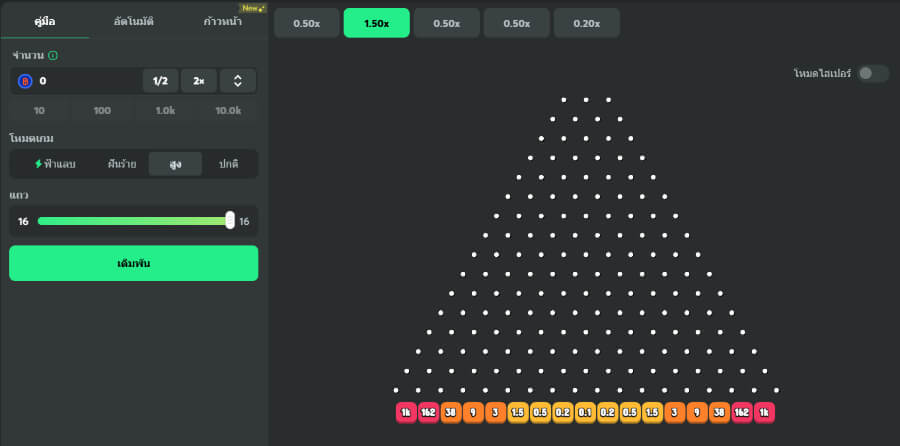Select the สูง game mode
Viewport: 900px width, 446px height.
click(x=175, y=164)
